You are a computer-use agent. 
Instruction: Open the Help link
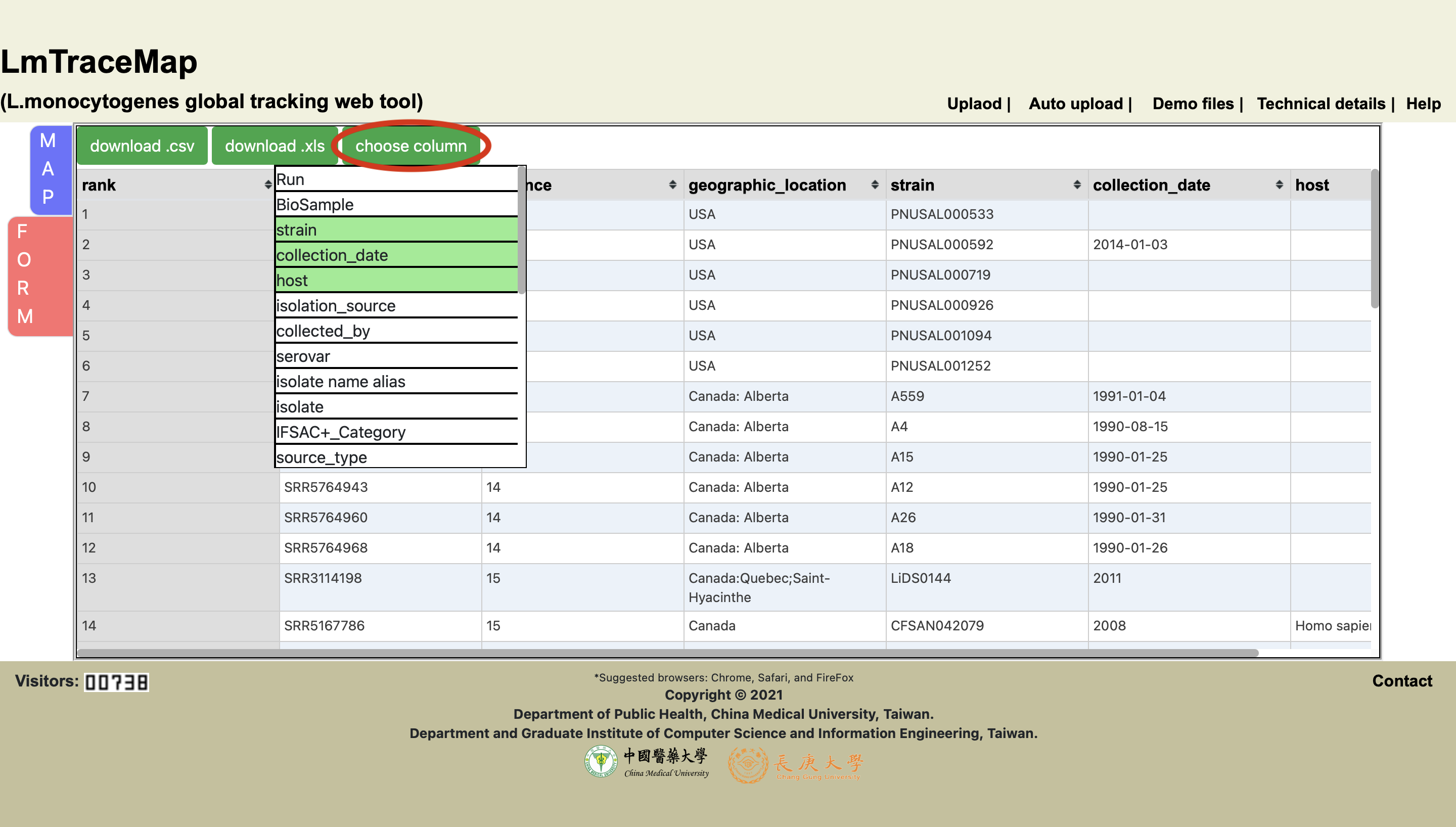[x=1423, y=103]
